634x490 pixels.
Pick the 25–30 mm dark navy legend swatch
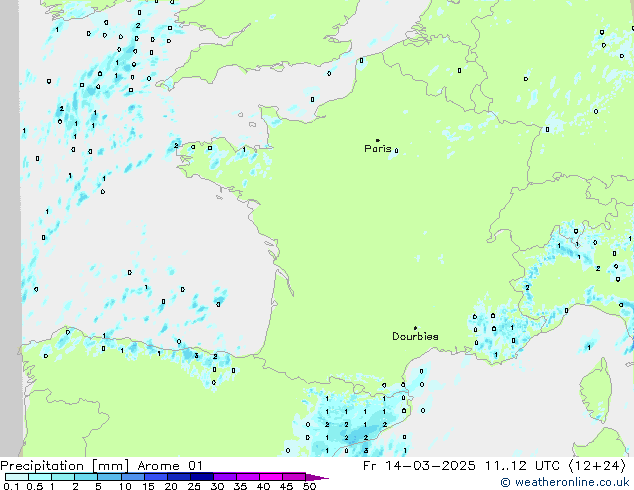pyautogui.click(x=202, y=477)
